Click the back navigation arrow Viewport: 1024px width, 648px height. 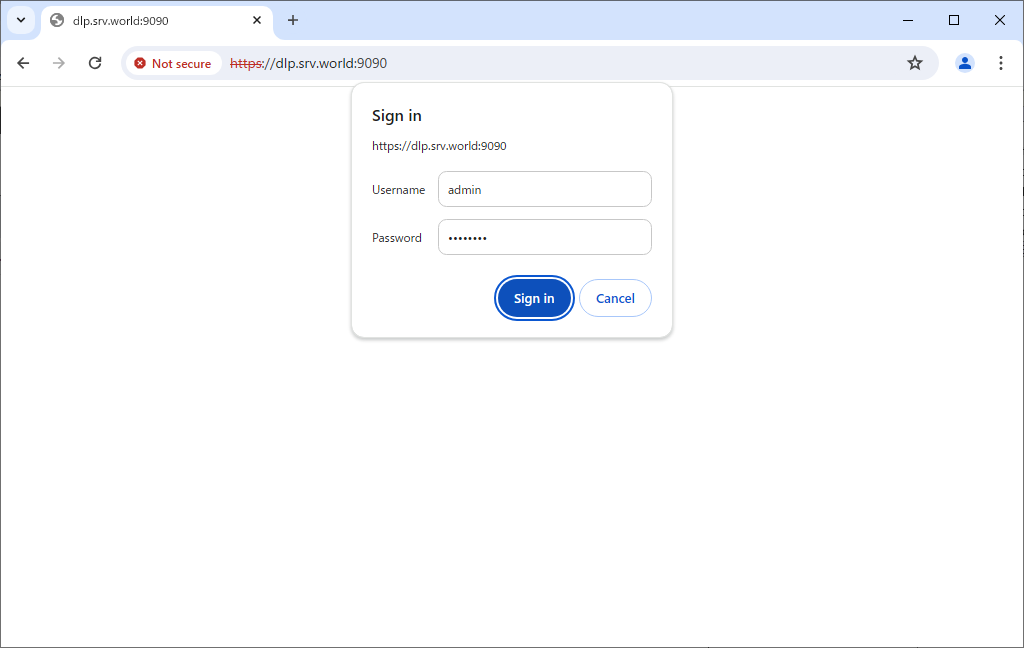pos(24,63)
